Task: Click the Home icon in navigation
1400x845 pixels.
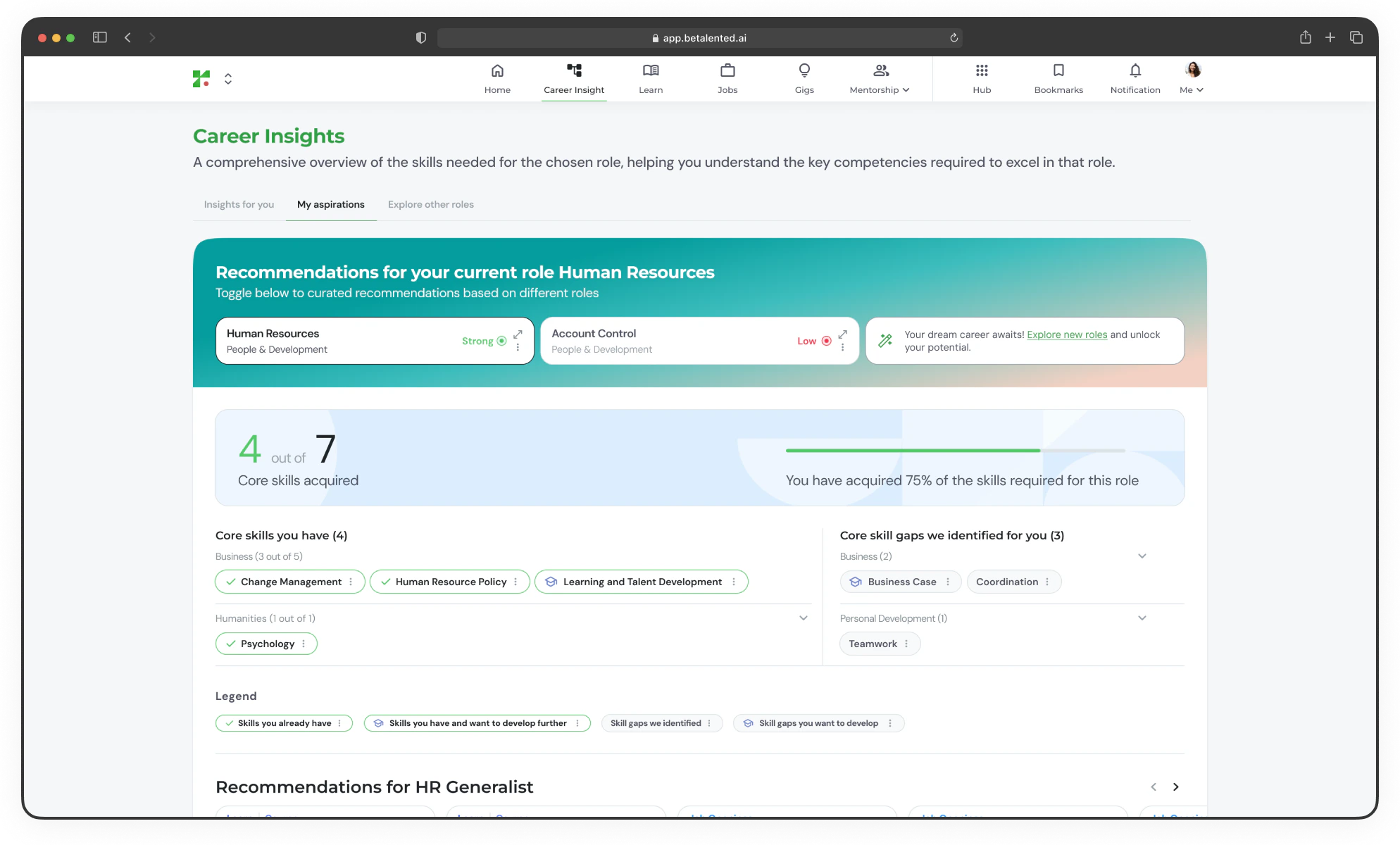Action: (497, 70)
